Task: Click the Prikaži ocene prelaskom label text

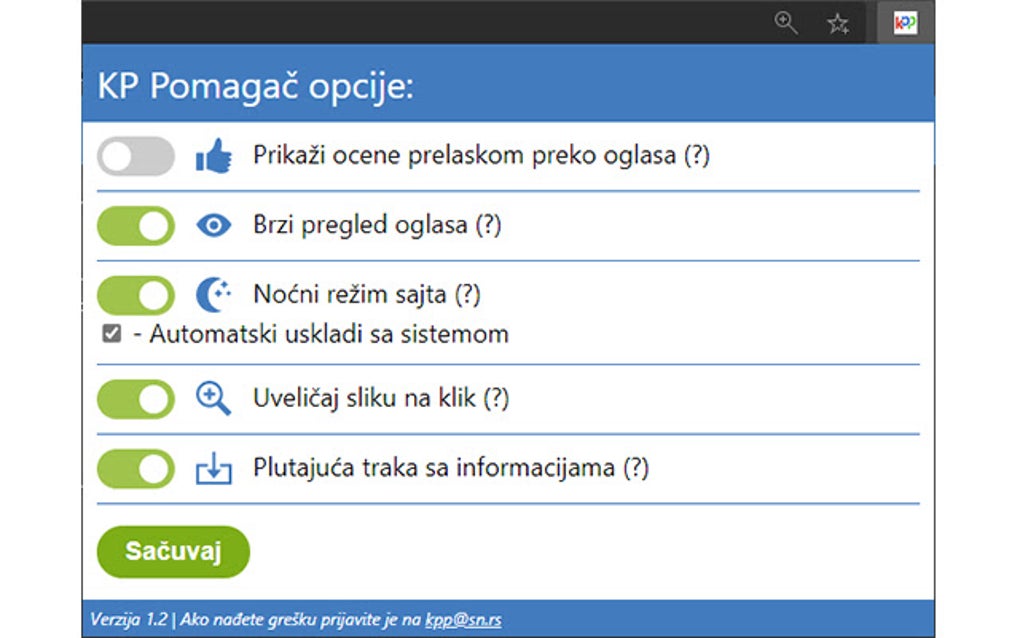Action: (465, 156)
